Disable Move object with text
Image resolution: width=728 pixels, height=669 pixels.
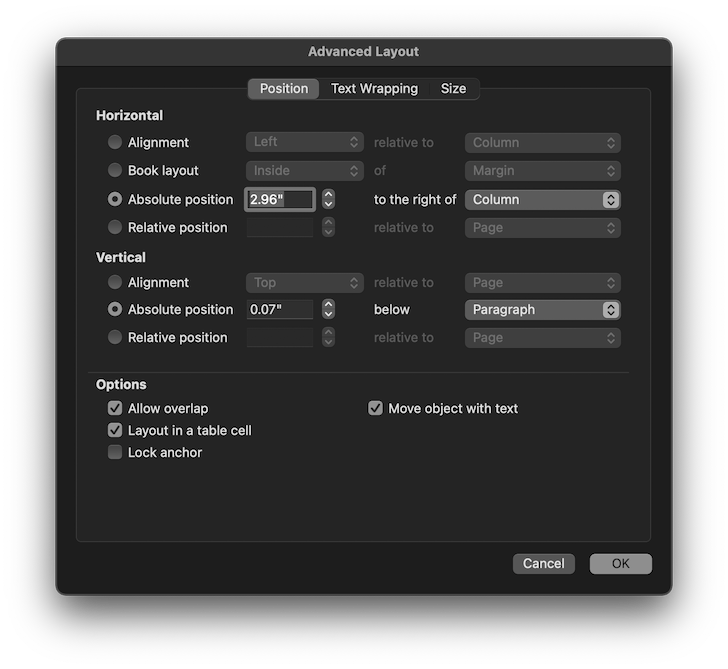pos(376,409)
